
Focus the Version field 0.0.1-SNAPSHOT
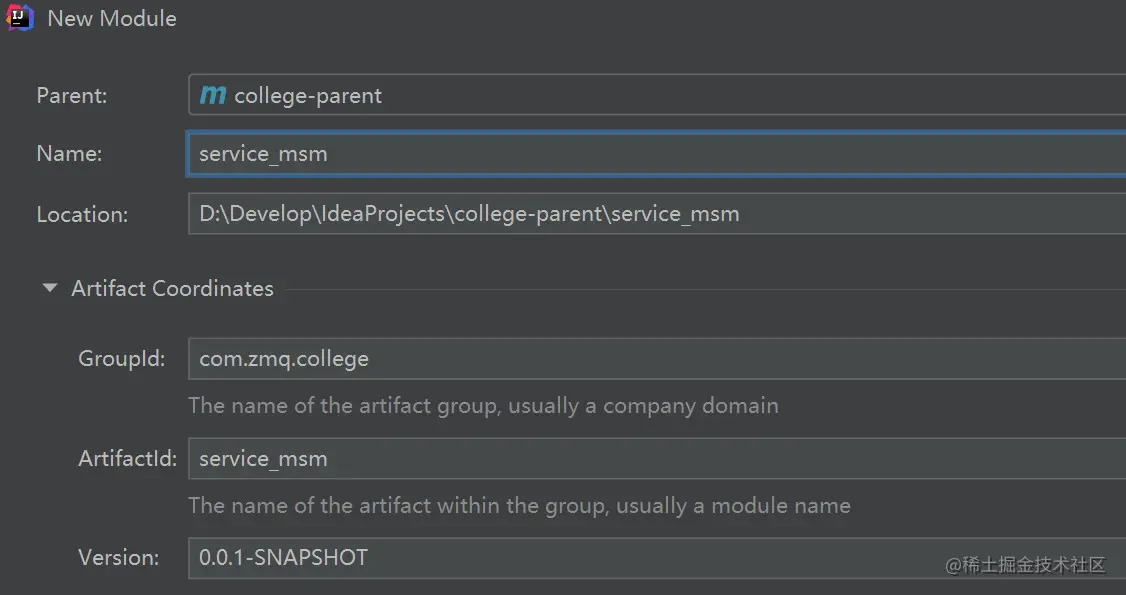[657, 558]
